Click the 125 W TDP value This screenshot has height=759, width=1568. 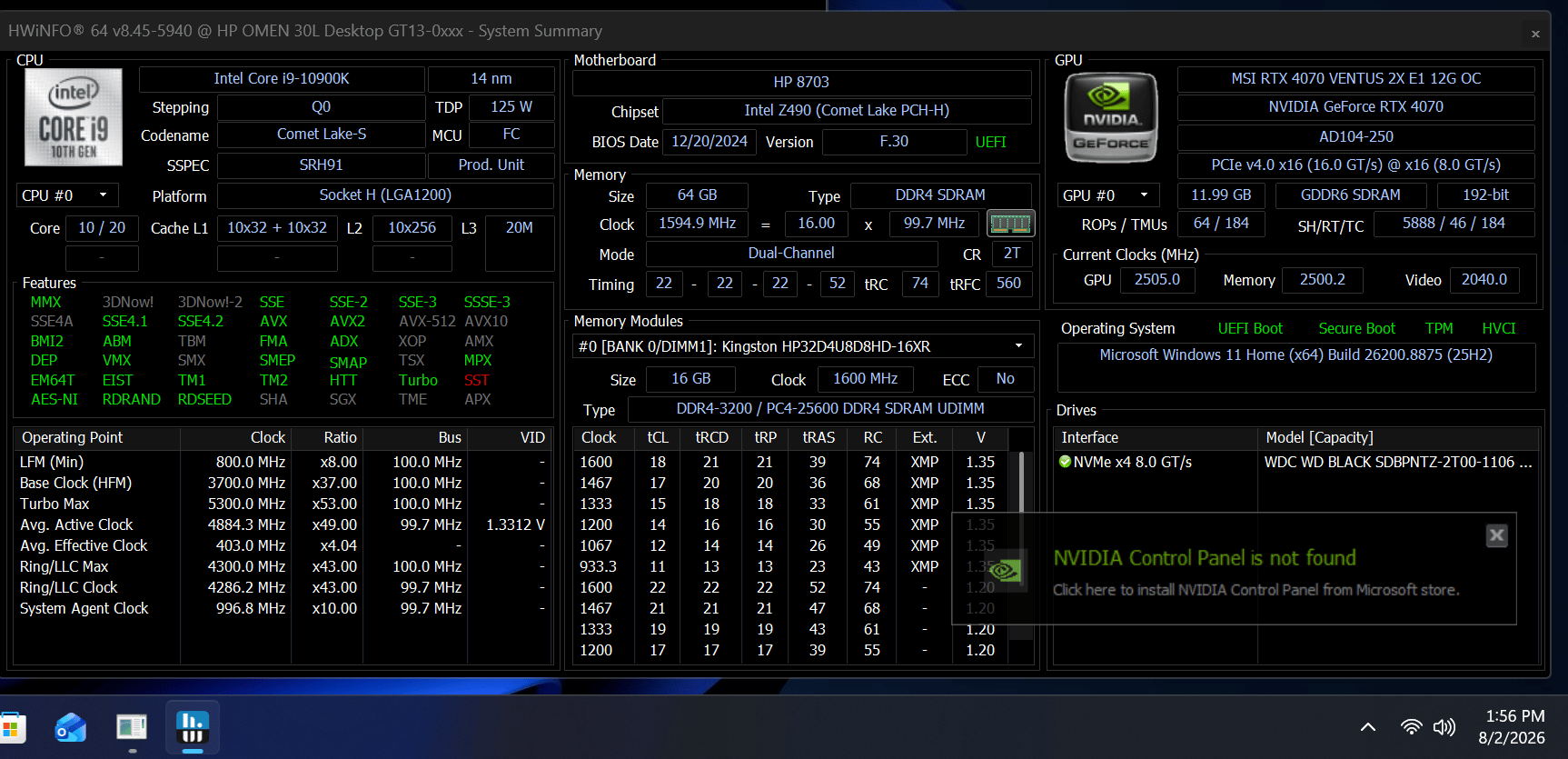click(x=511, y=107)
